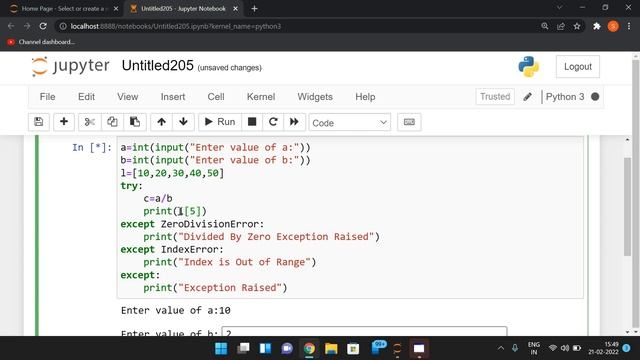Screen dimensions: 640x360
Task: Click the Trusted notebook button
Action: 495,97
